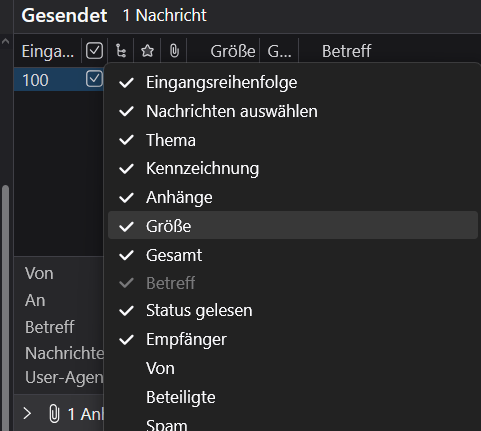Image resolution: width=481 pixels, height=431 pixels.
Task: Click the left pane vertical scrollbar thumb
Action: (x=5, y=307)
